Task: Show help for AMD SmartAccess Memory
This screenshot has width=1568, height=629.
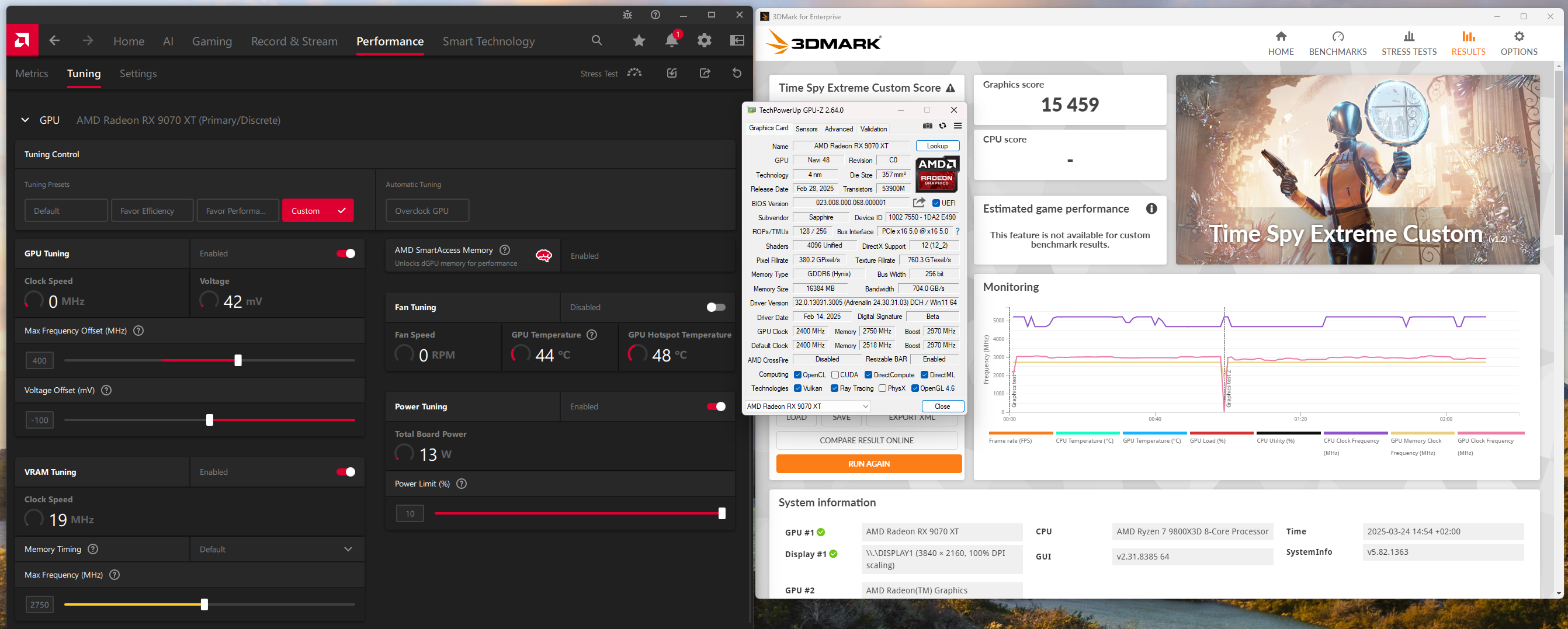Action: (505, 250)
